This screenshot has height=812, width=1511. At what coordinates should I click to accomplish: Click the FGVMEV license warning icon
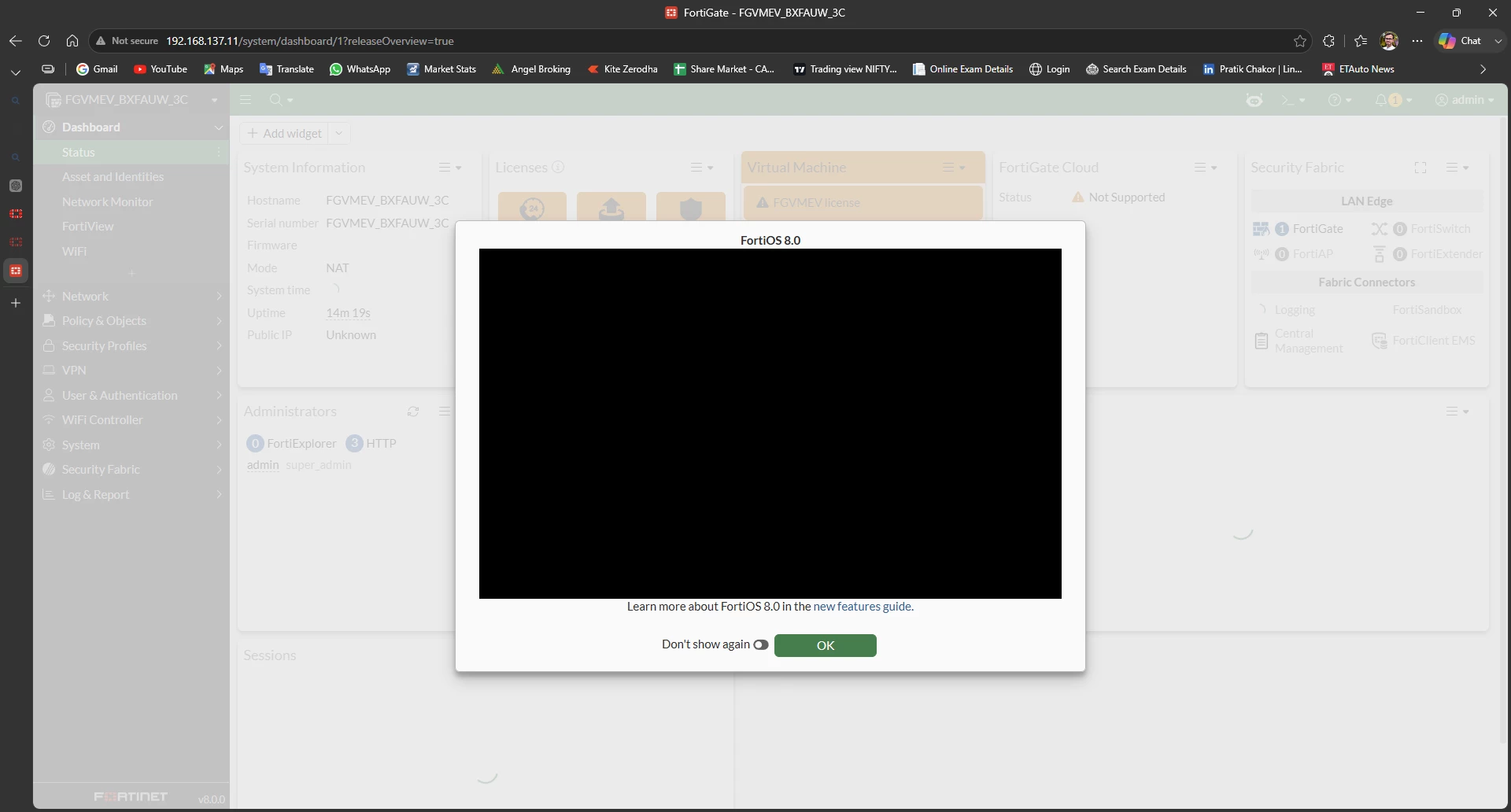(x=762, y=203)
